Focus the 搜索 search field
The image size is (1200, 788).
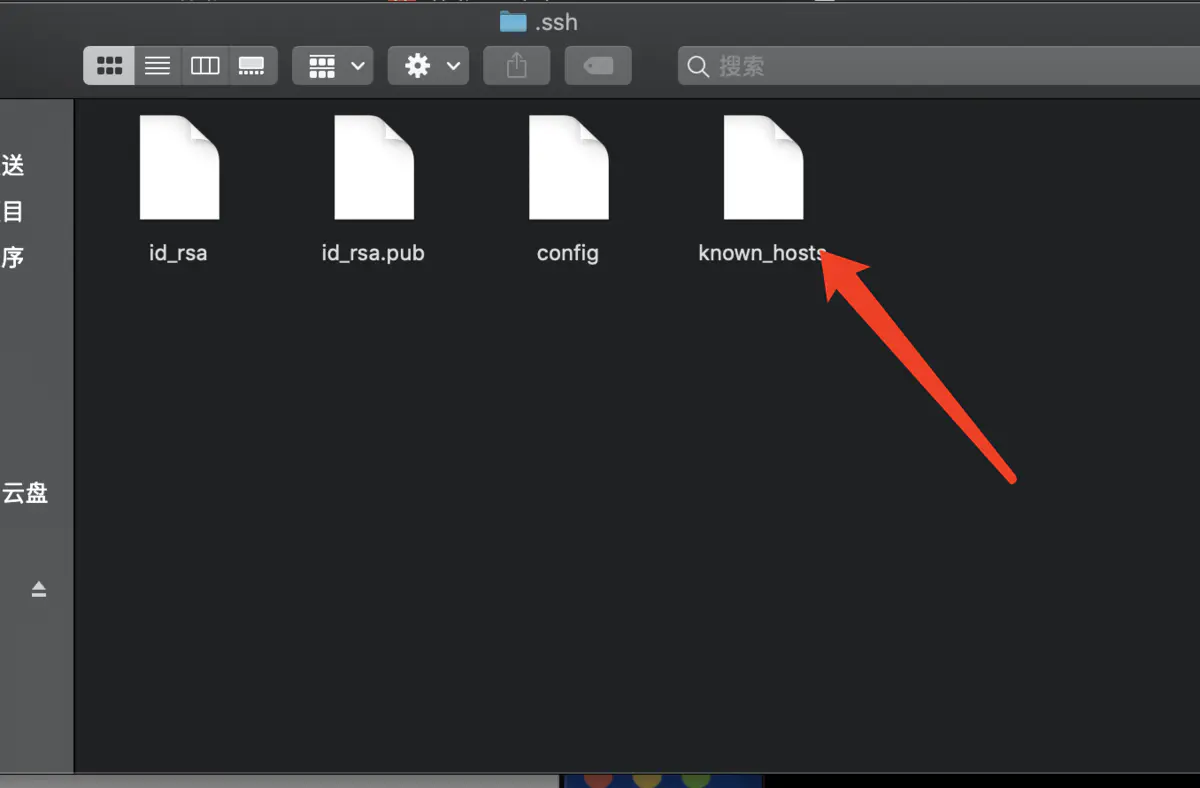[938, 66]
